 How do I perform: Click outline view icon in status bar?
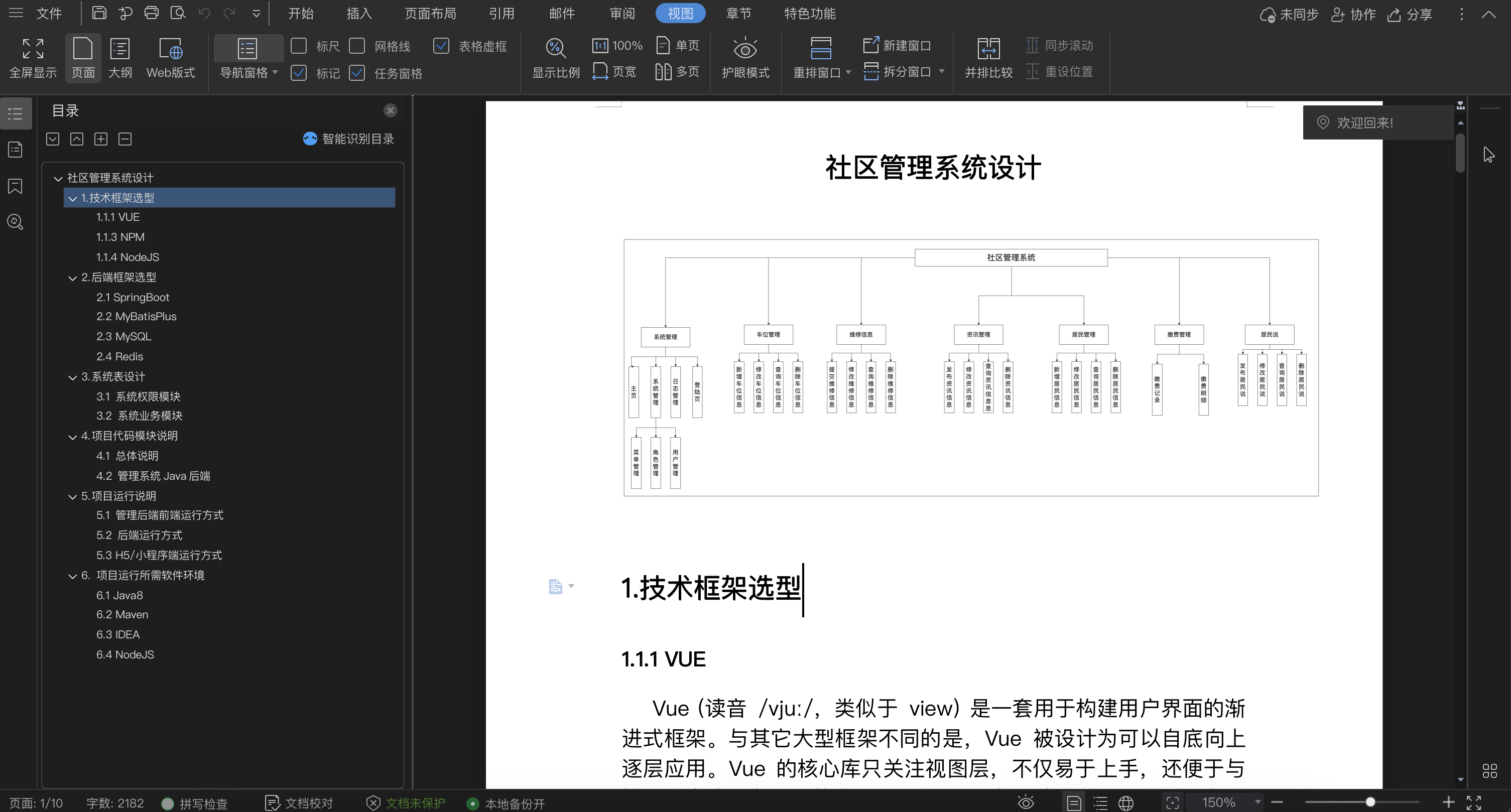pyautogui.click(x=1100, y=802)
